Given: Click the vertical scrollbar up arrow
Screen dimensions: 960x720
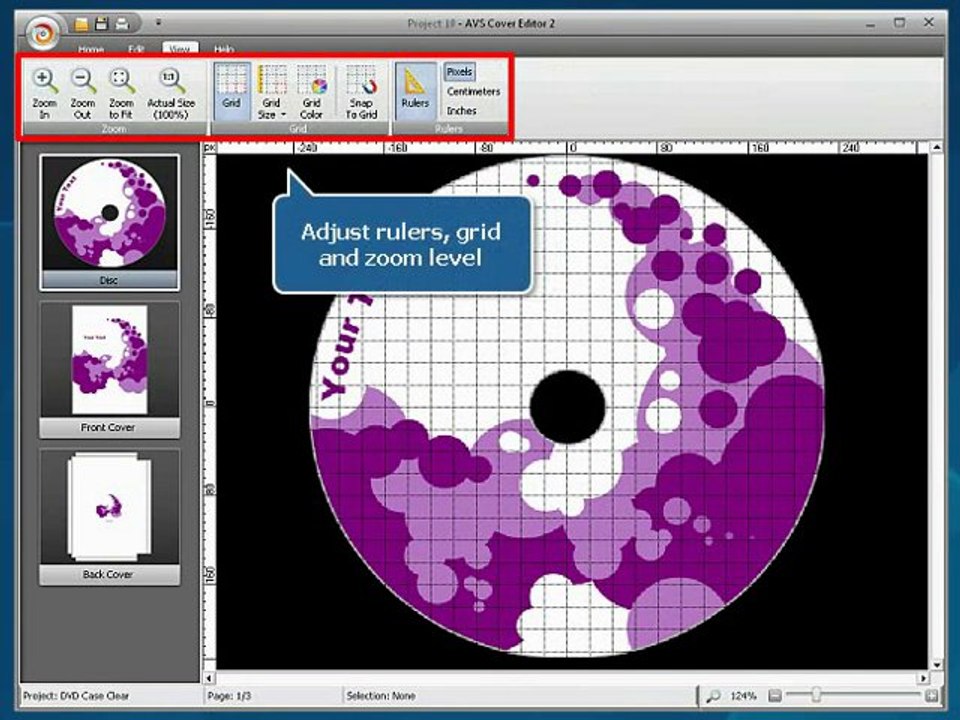Looking at the screenshot, I should 936,147.
